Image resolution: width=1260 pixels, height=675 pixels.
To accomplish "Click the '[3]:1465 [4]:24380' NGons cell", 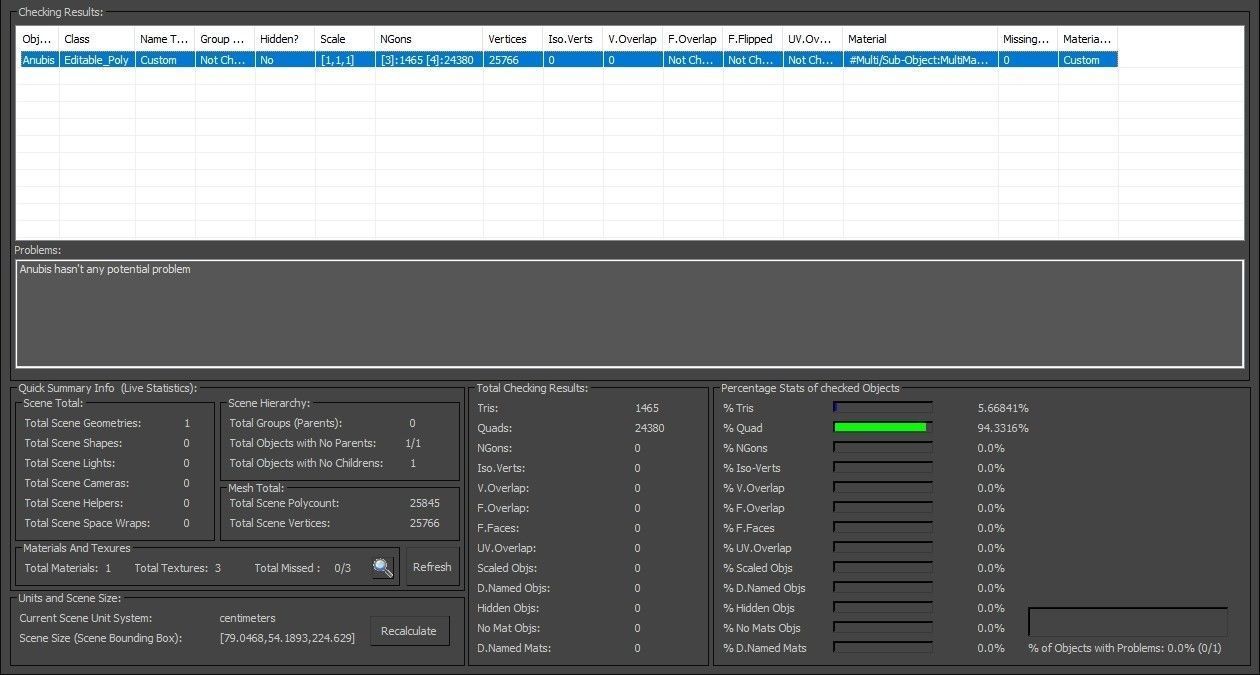I will [429, 60].
